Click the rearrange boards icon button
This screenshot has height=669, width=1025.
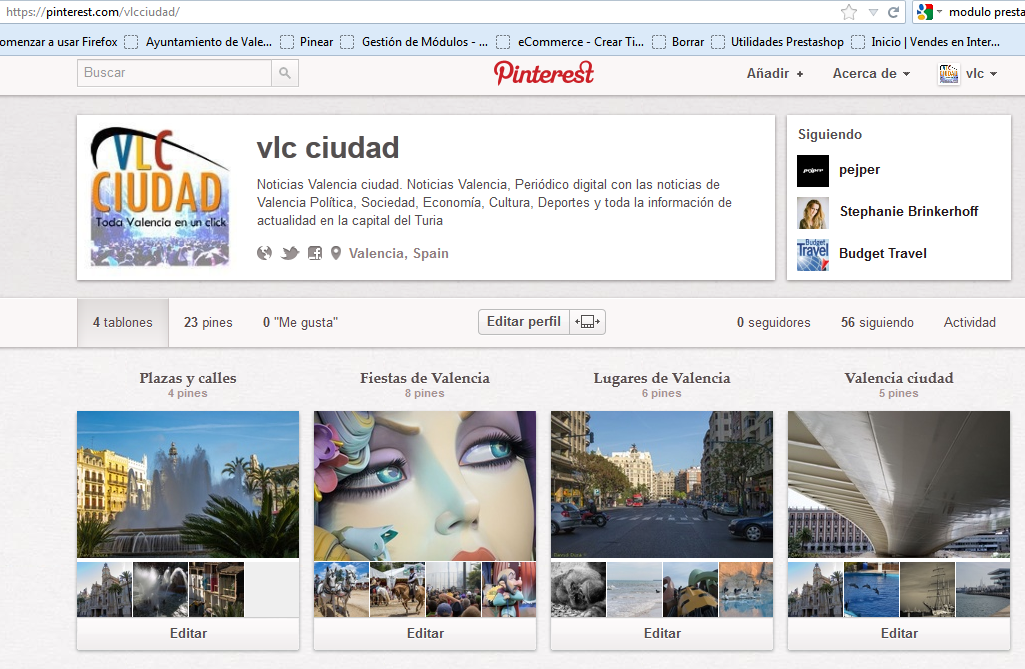click(588, 322)
